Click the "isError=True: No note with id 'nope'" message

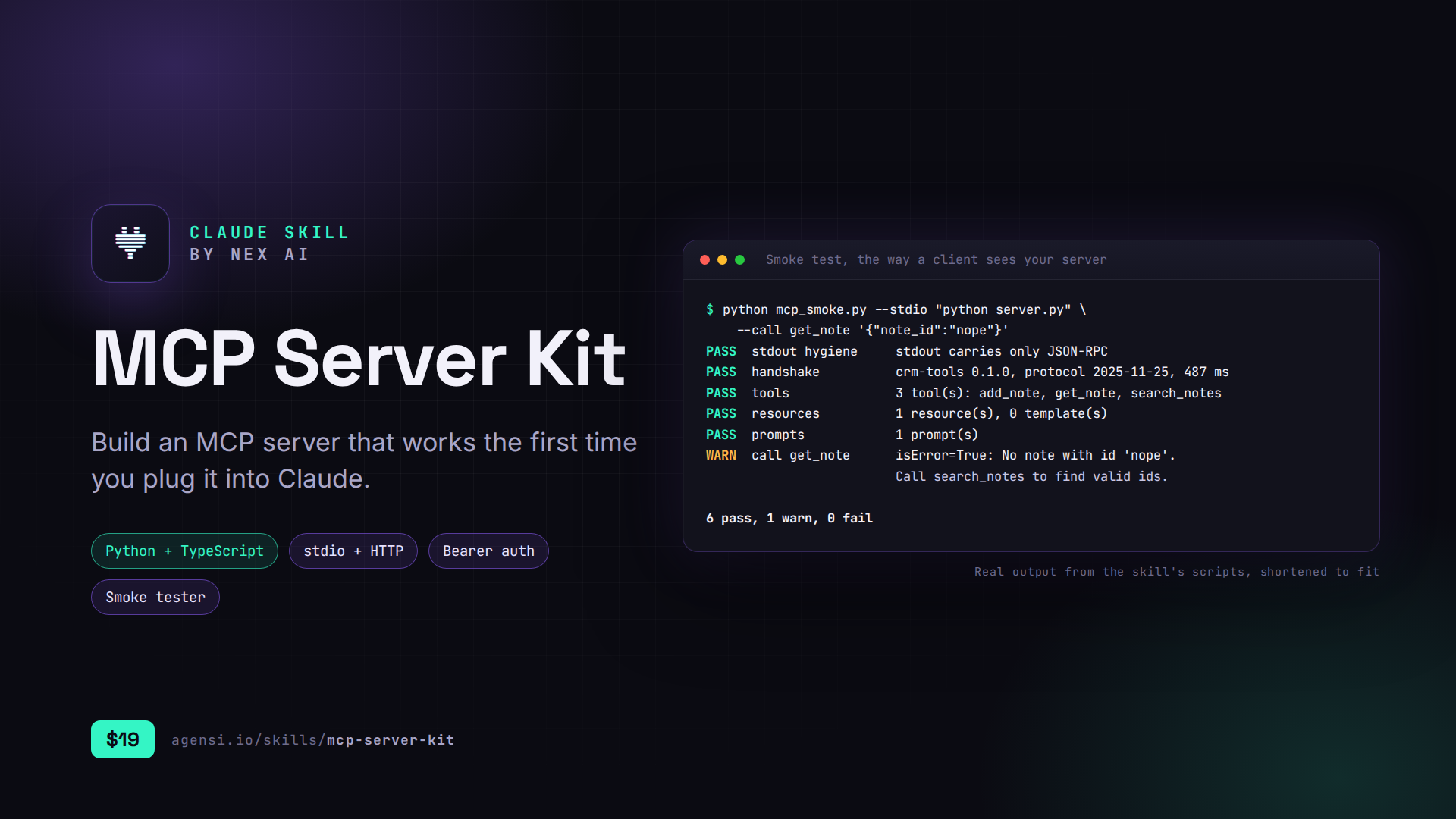[x=1036, y=455]
